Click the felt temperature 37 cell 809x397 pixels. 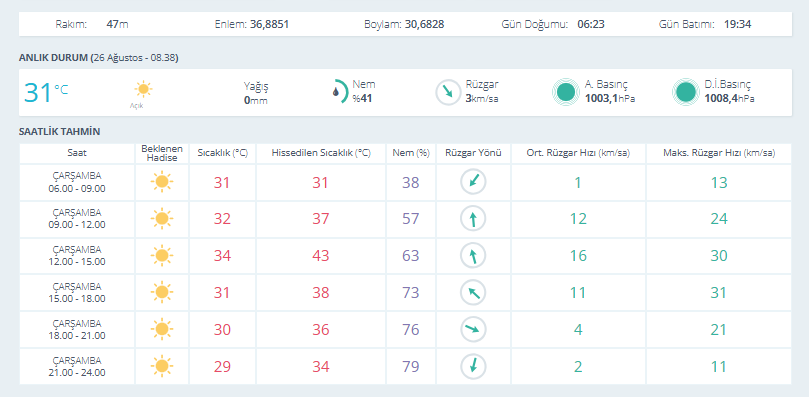321,219
